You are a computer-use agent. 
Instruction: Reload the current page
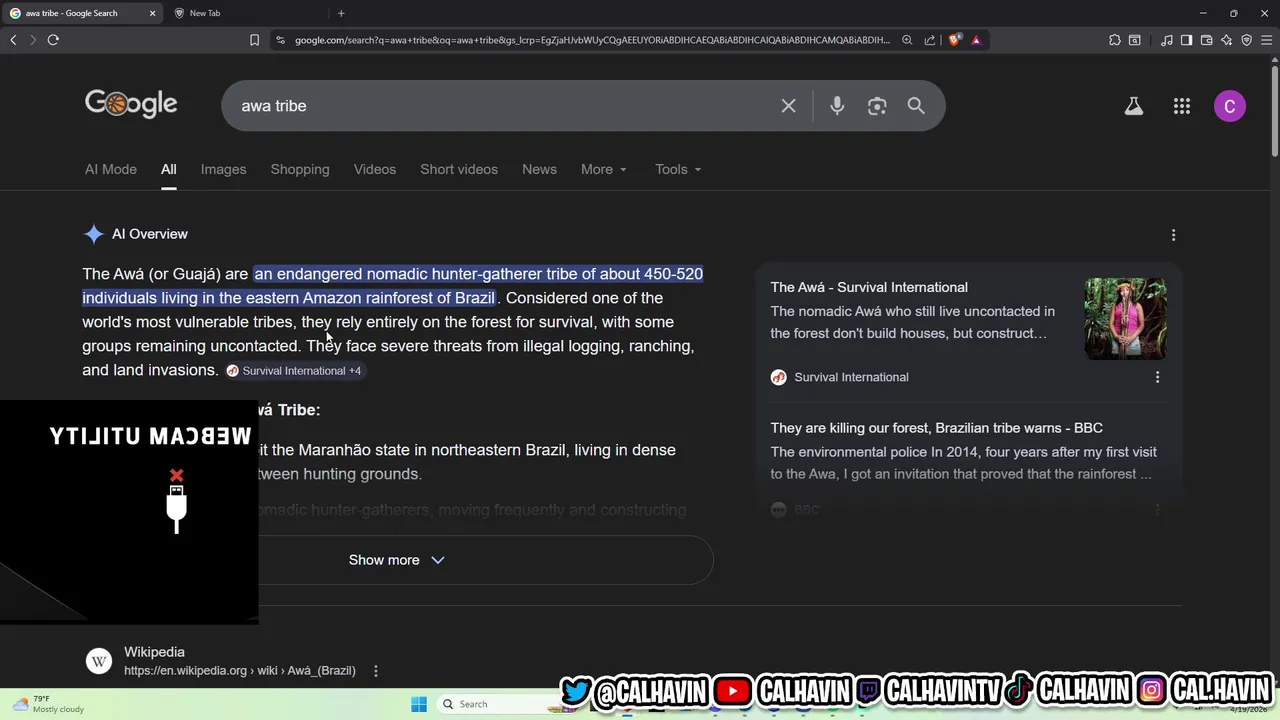[53, 40]
